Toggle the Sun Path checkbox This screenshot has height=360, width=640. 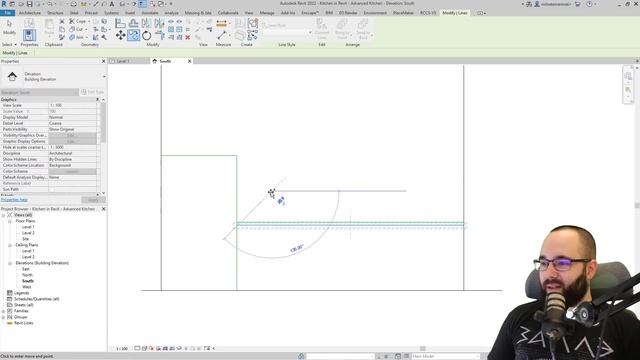[x=52, y=189]
